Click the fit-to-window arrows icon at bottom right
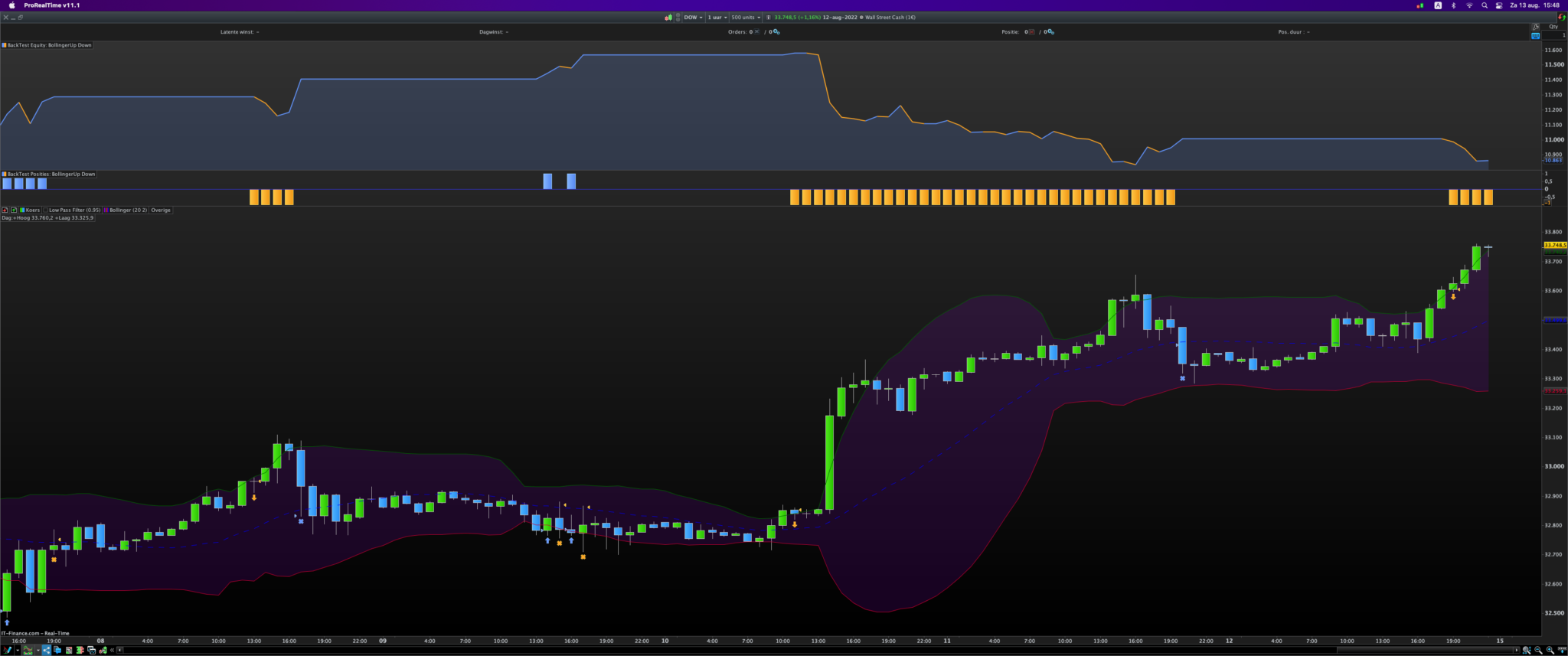 [1562, 650]
